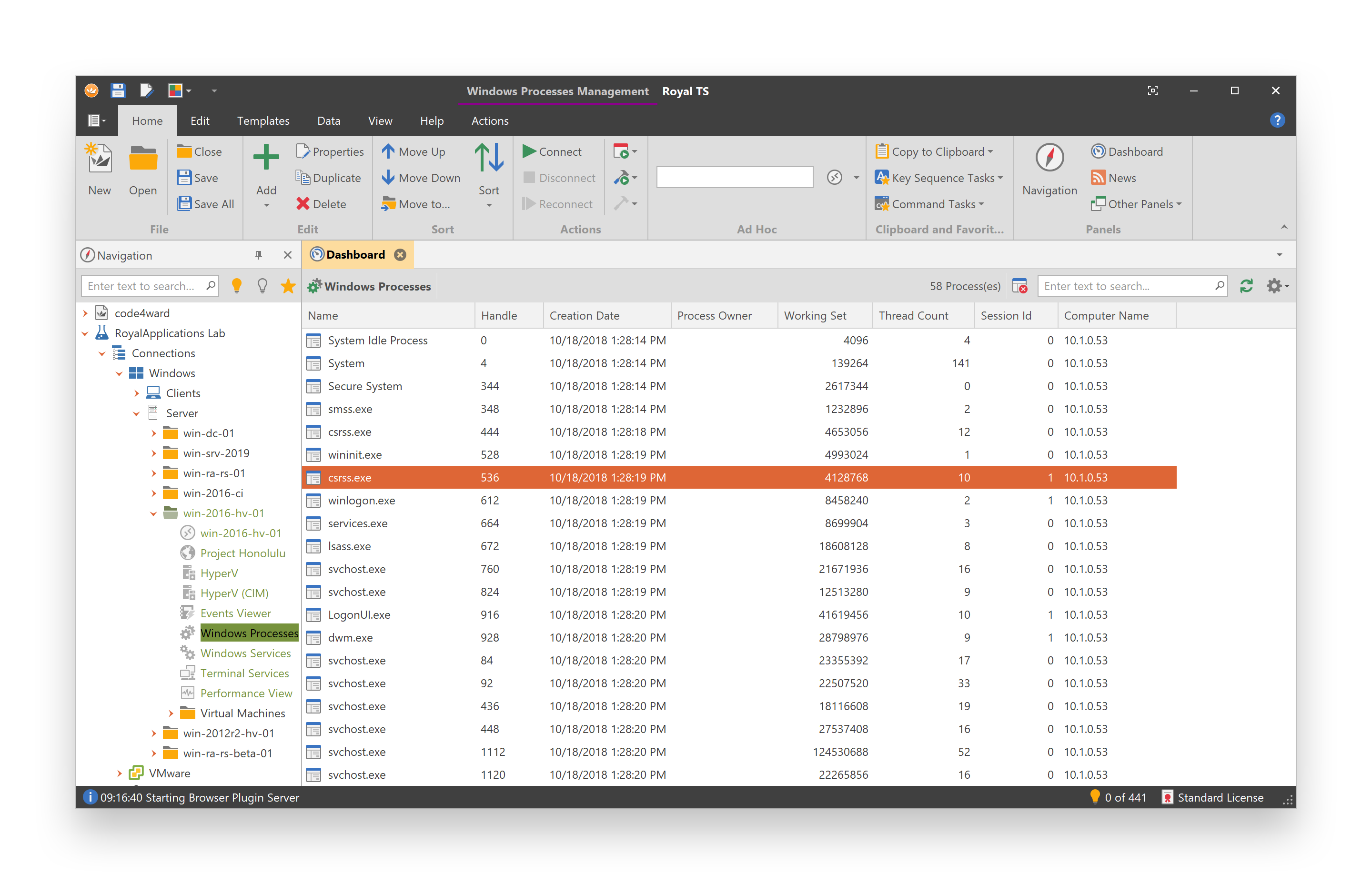Click the Save All button
This screenshot has width=1372, height=884.
[x=205, y=204]
